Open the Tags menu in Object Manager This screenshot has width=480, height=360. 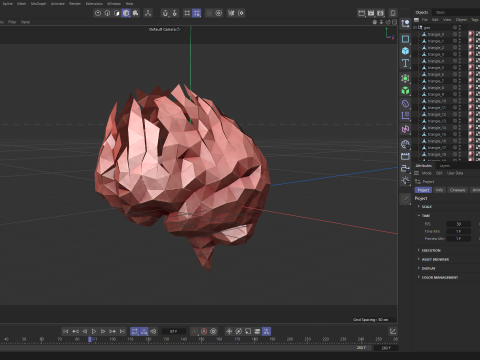pos(475,20)
